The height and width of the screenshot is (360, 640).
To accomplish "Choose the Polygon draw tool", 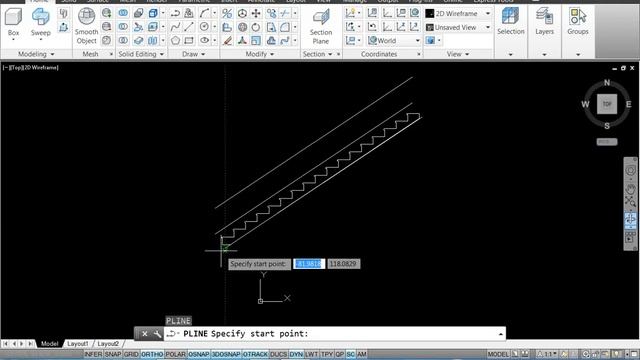I will tap(176, 40).
